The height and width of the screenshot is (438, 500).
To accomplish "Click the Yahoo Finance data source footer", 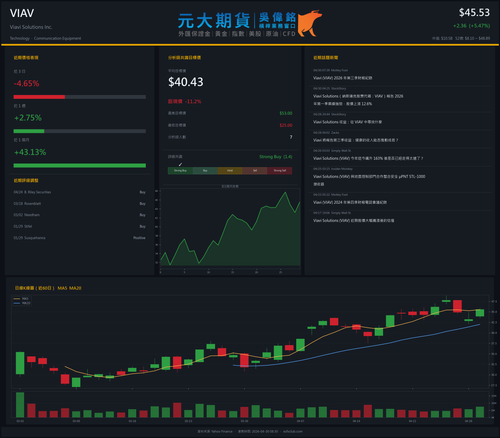I will [215, 431].
